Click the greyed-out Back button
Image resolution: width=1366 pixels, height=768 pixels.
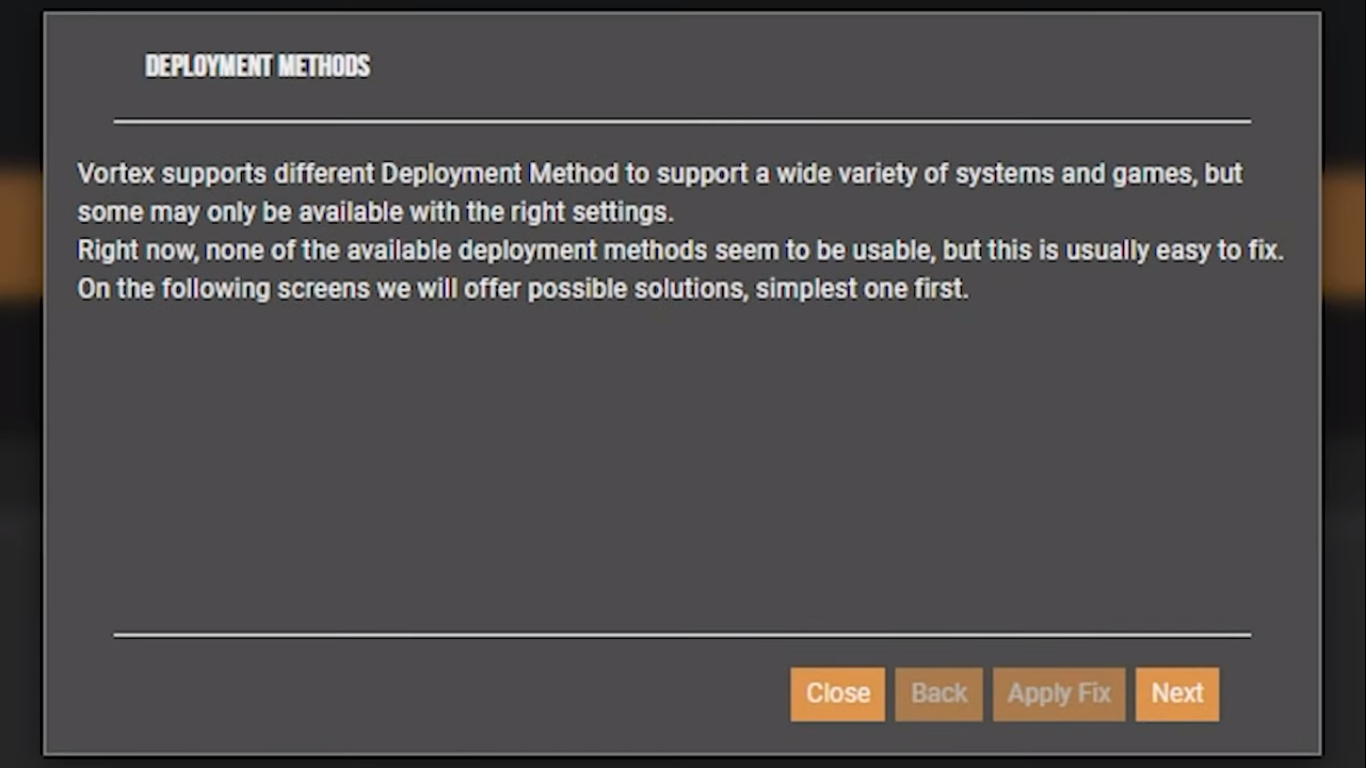coord(938,694)
